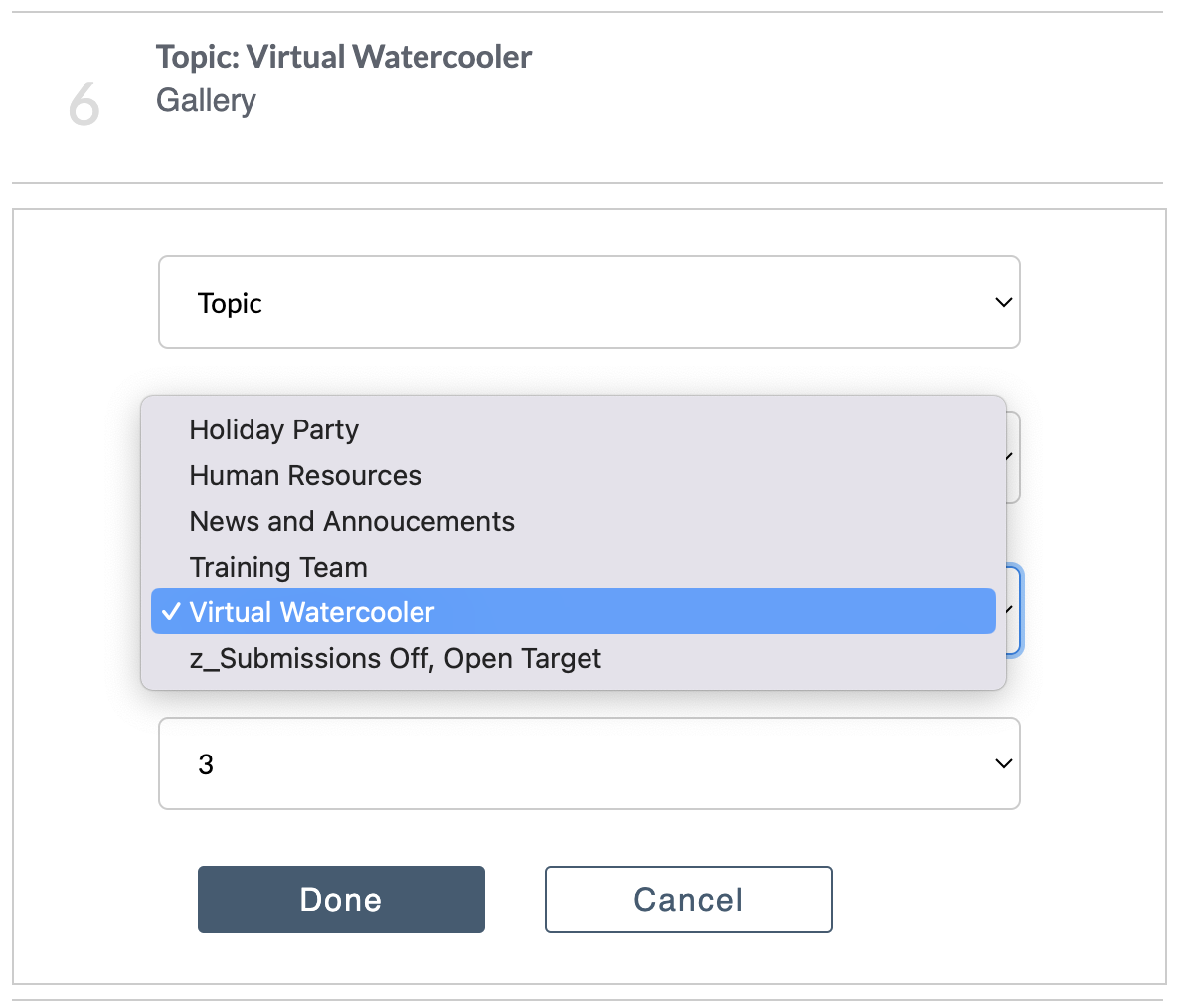Select Holiday Party from dropdown list
Image resolution: width=1179 pixels, height=1008 pixels.
tap(573, 430)
